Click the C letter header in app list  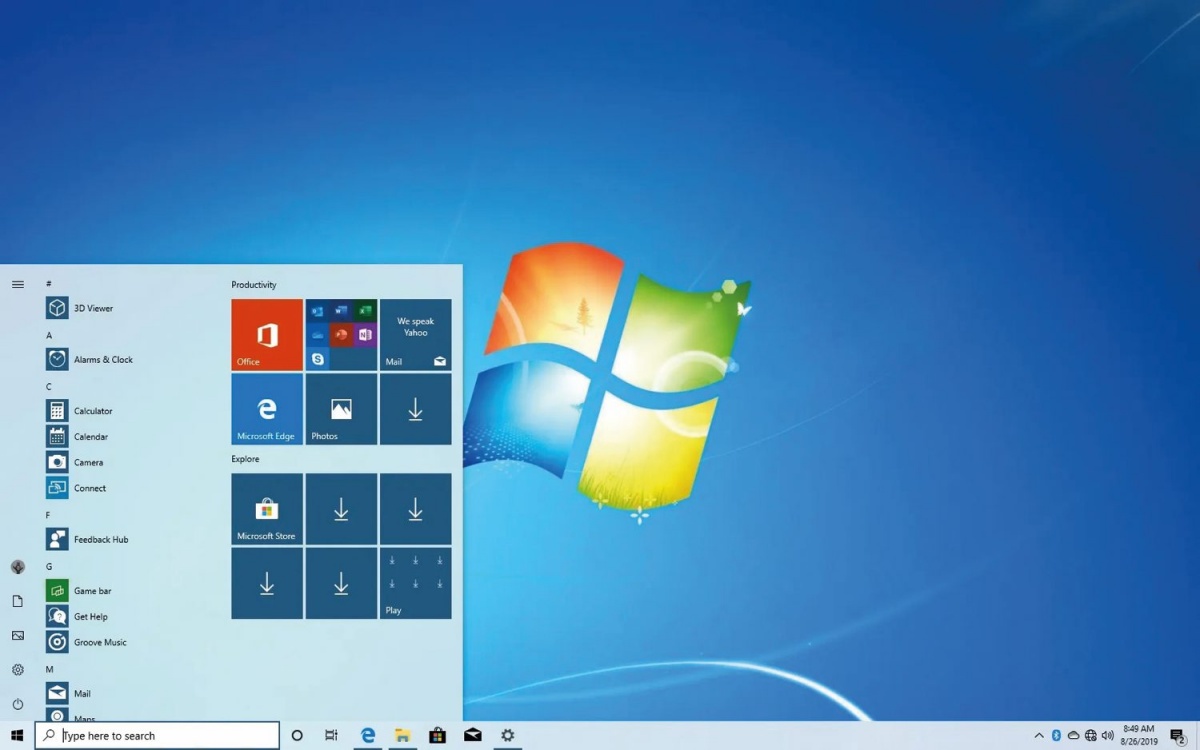(x=48, y=387)
